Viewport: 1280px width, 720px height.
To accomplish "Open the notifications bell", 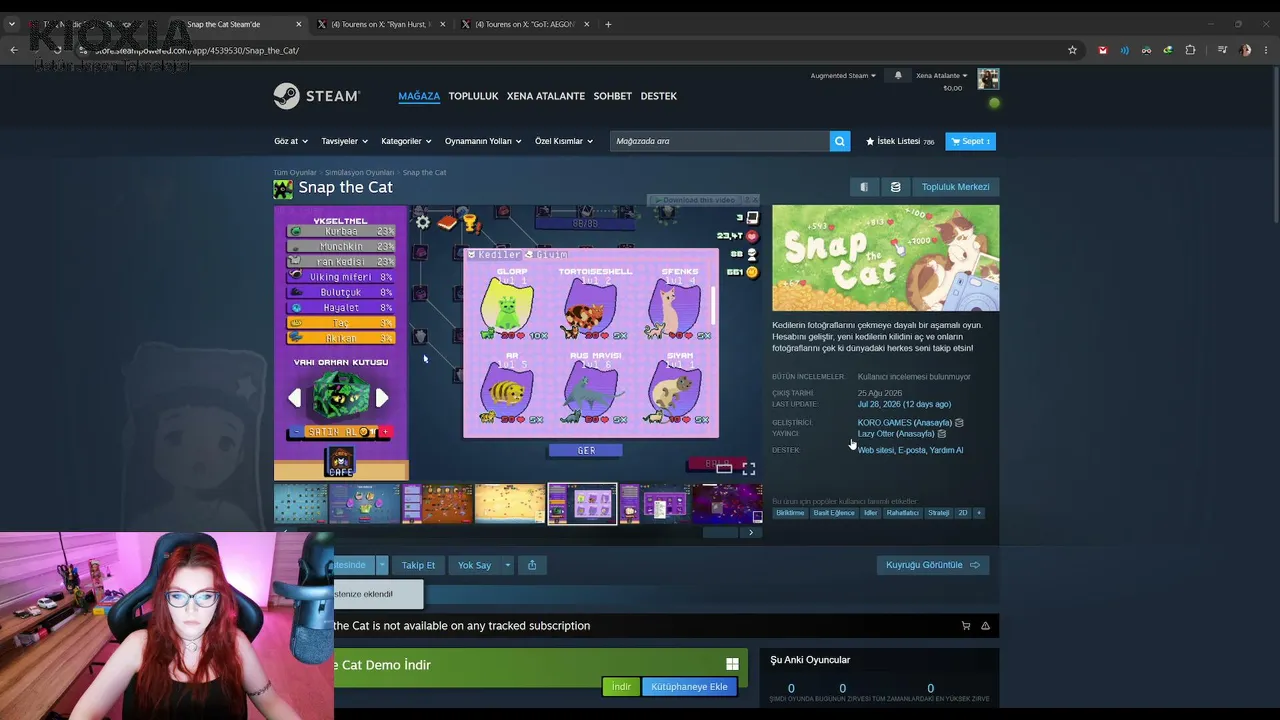I will pyautogui.click(x=898, y=75).
